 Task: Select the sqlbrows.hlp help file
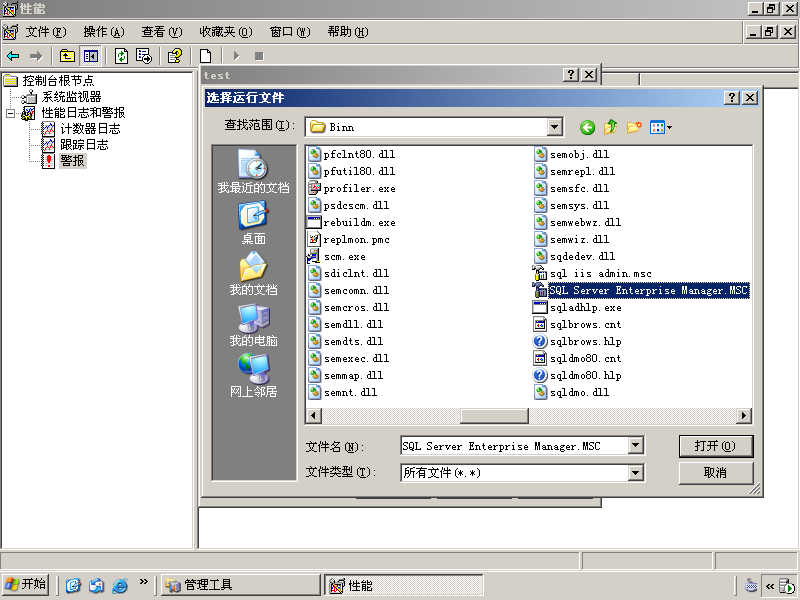click(x=577, y=341)
